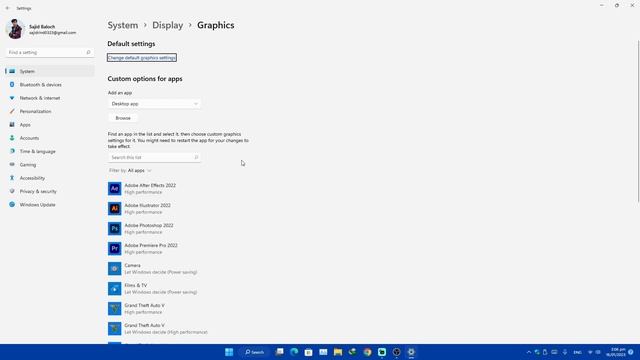Open Network & internet settings

[50, 98]
